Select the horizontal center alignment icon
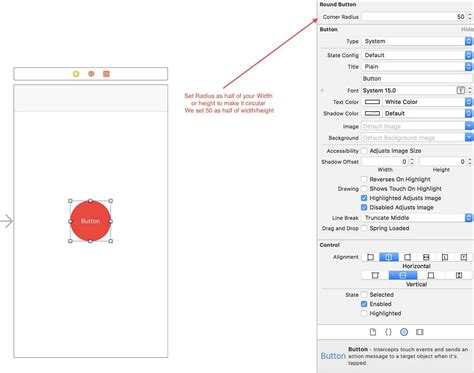The width and height of the screenshot is (474, 373). click(x=389, y=257)
